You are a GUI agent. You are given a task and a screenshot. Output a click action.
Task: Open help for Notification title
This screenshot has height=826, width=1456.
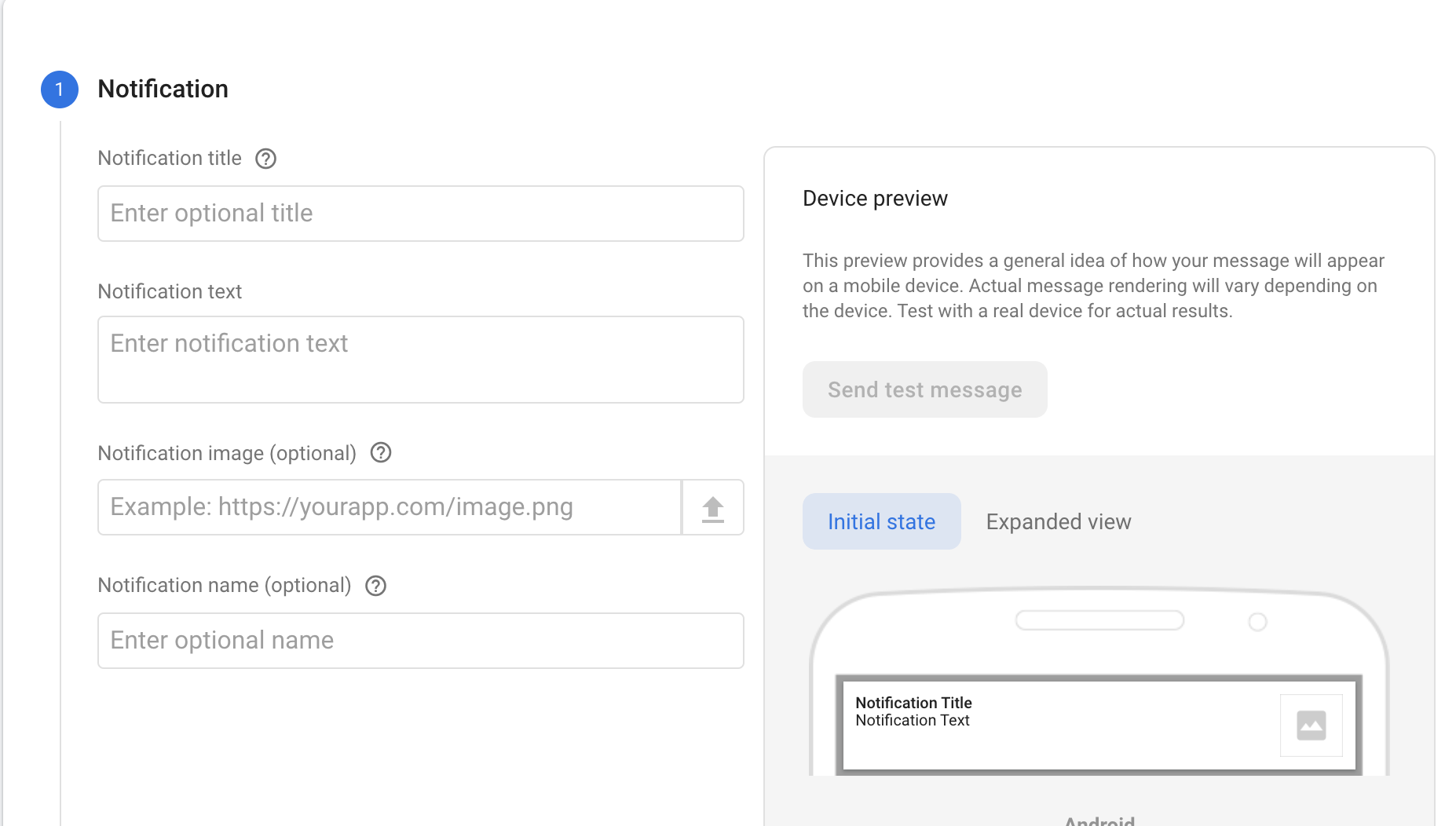pos(266,159)
